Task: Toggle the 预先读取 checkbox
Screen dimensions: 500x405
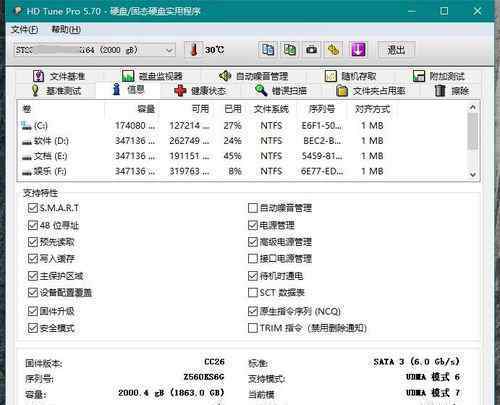Action: coord(32,242)
